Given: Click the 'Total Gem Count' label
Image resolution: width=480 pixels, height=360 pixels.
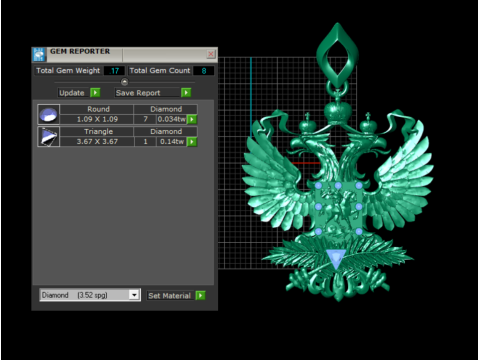Looking at the screenshot, I should [x=160, y=71].
